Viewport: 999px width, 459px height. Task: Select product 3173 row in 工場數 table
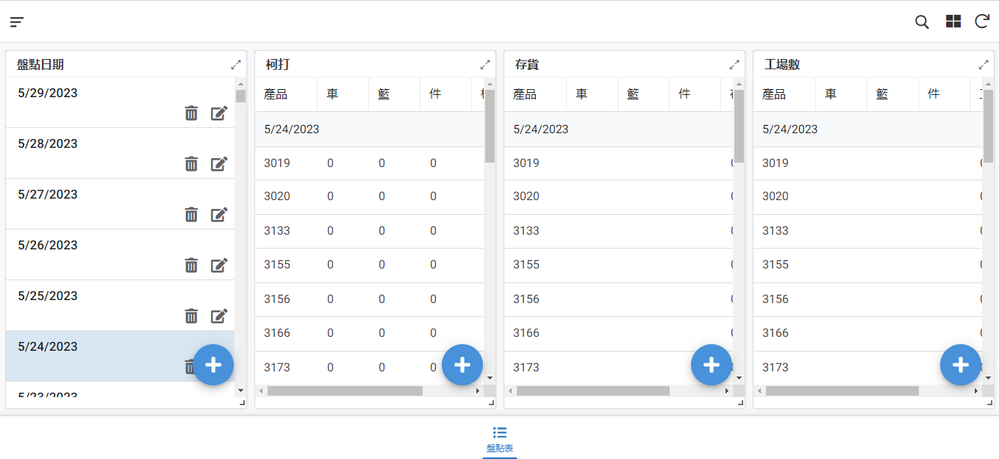(x=868, y=367)
